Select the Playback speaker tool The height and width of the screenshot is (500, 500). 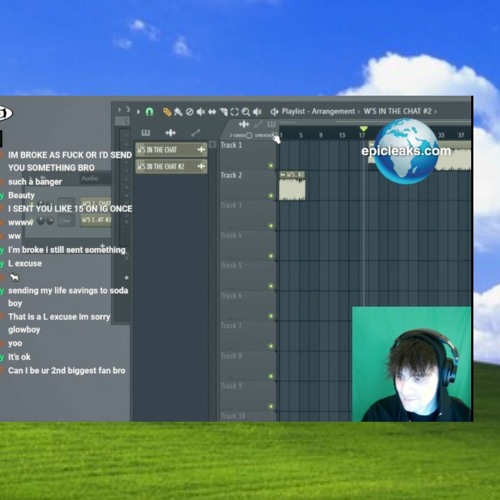[257, 112]
